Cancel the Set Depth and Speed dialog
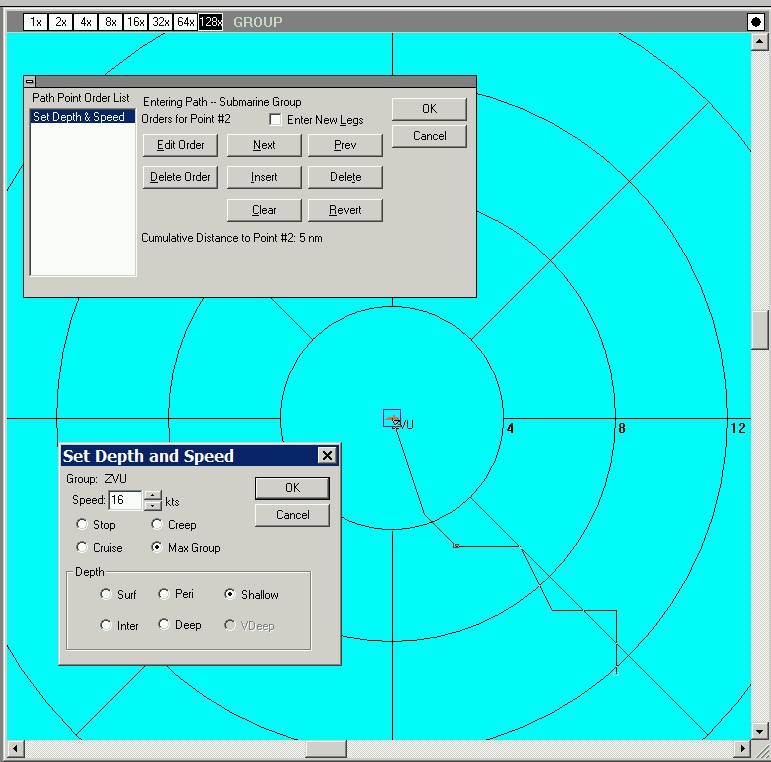Screen dimensions: 771x762 [293, 515]
